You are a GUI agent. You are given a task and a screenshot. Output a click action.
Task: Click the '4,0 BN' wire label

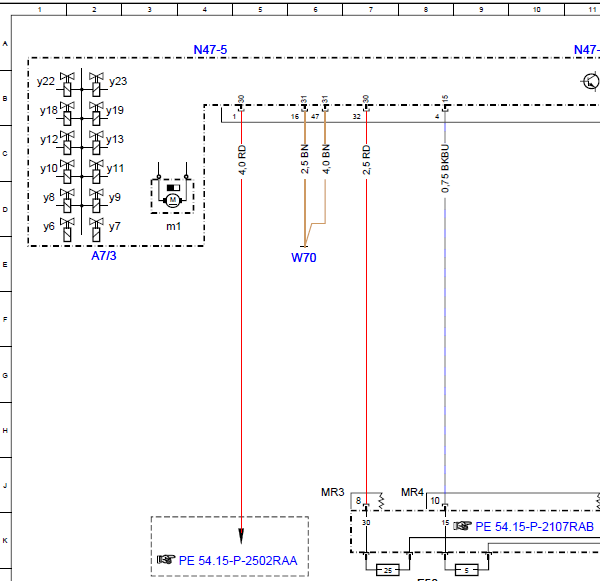326,159
